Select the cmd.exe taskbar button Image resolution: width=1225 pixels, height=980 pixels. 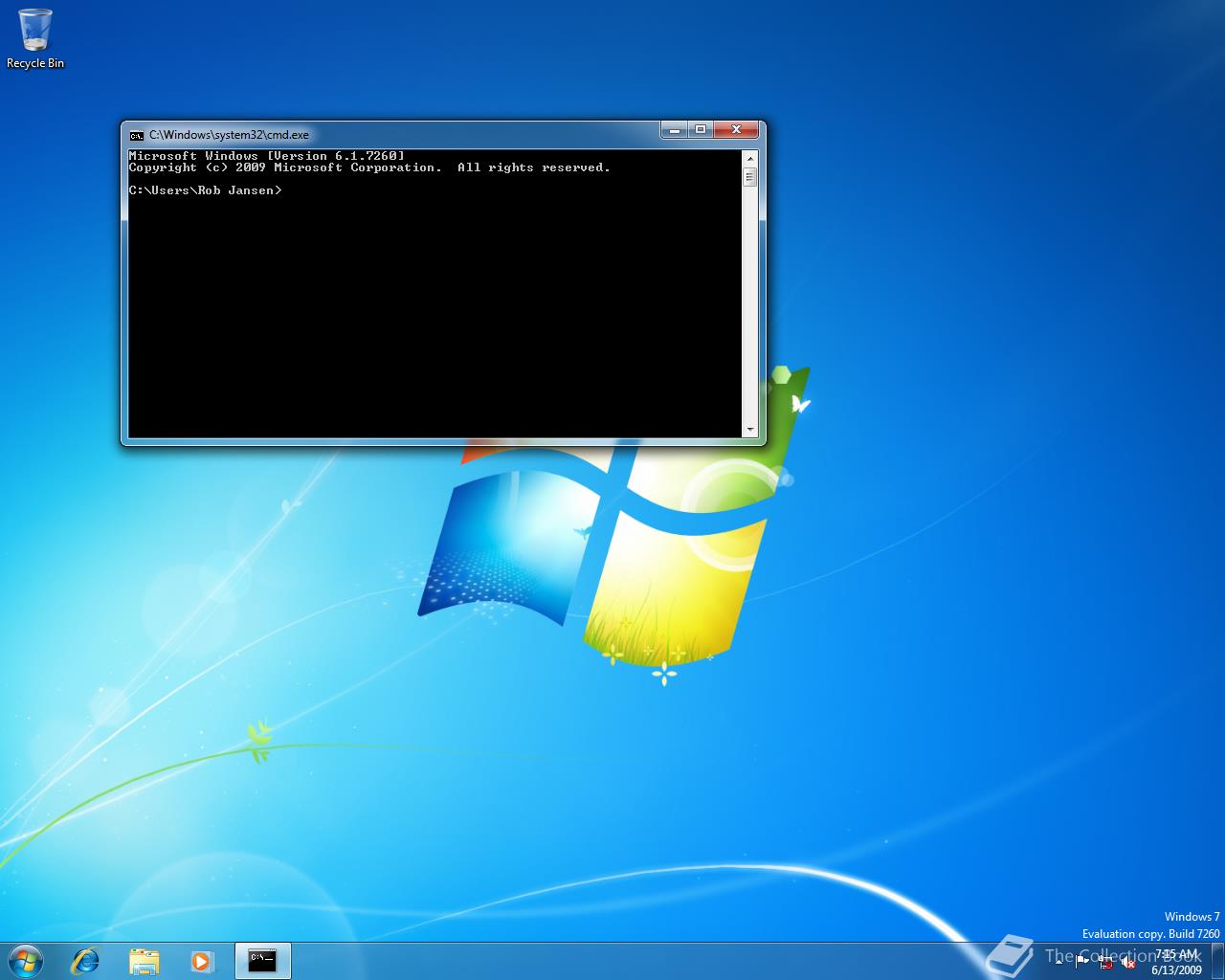pyautogui.click(x=262, y=961)
